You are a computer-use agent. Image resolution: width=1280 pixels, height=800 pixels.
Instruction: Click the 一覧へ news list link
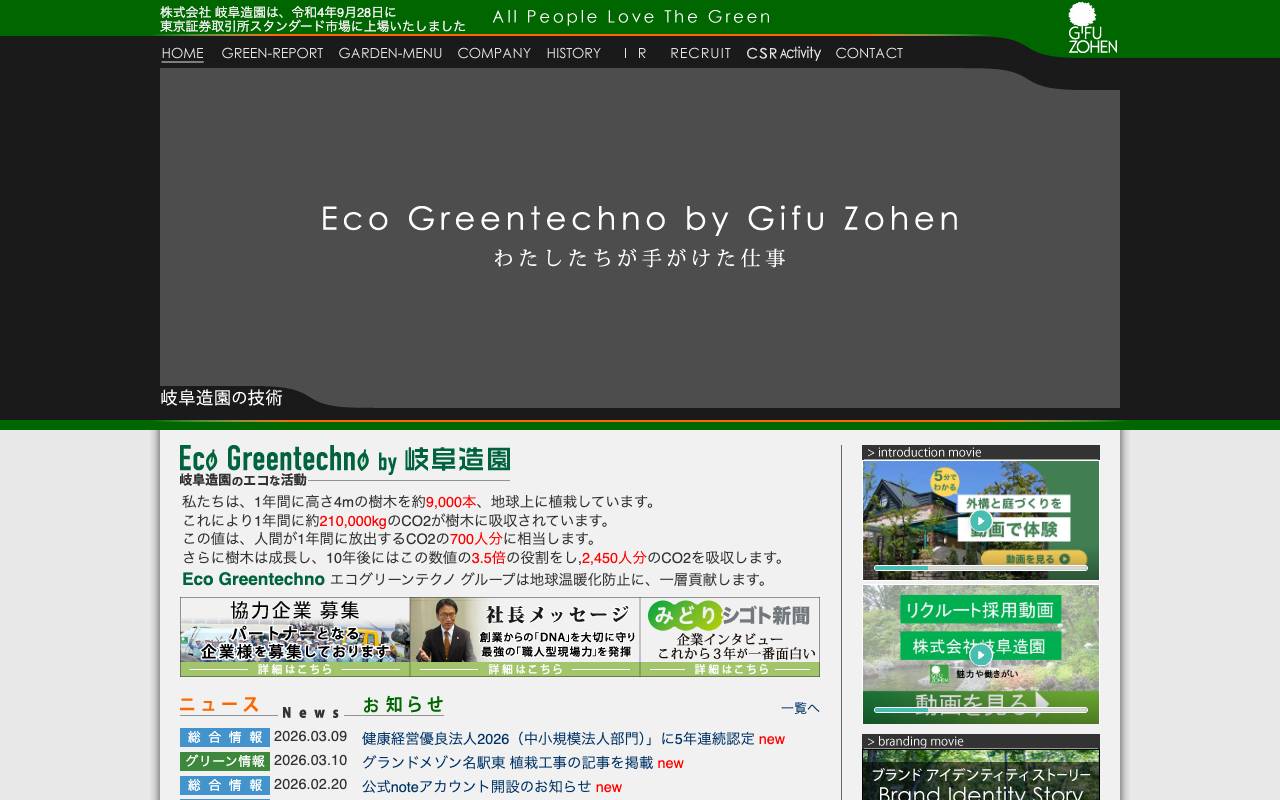click(x=799, y=708)
